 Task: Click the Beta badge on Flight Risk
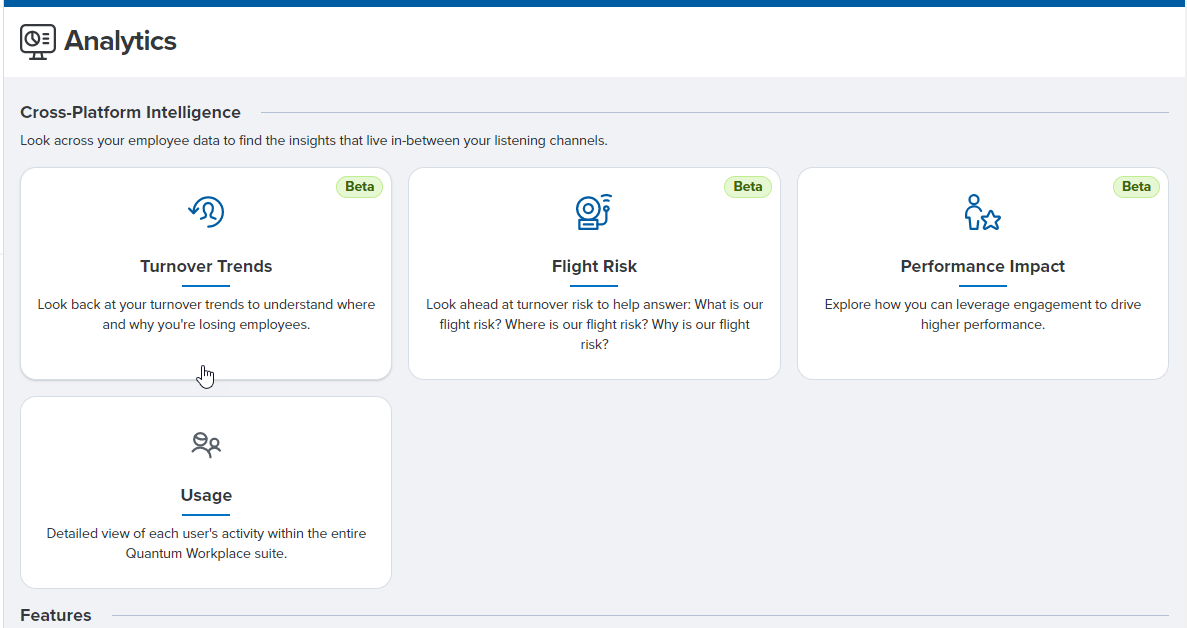click(748, 187)
